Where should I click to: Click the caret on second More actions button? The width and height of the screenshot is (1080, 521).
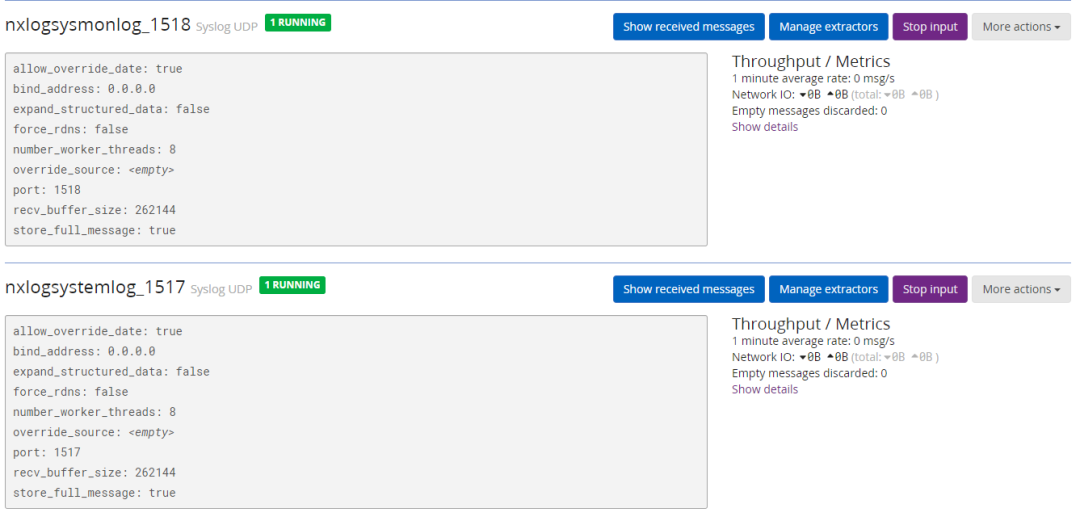(1057, 290)
